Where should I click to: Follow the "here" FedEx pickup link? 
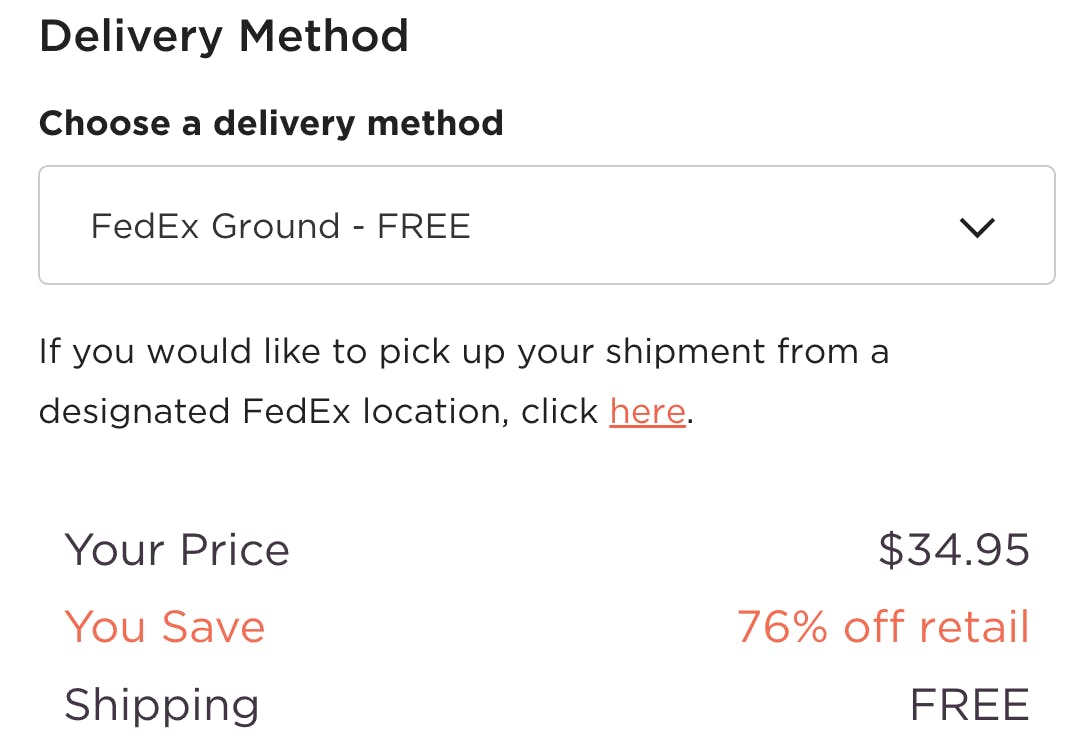tap(647, 411)
